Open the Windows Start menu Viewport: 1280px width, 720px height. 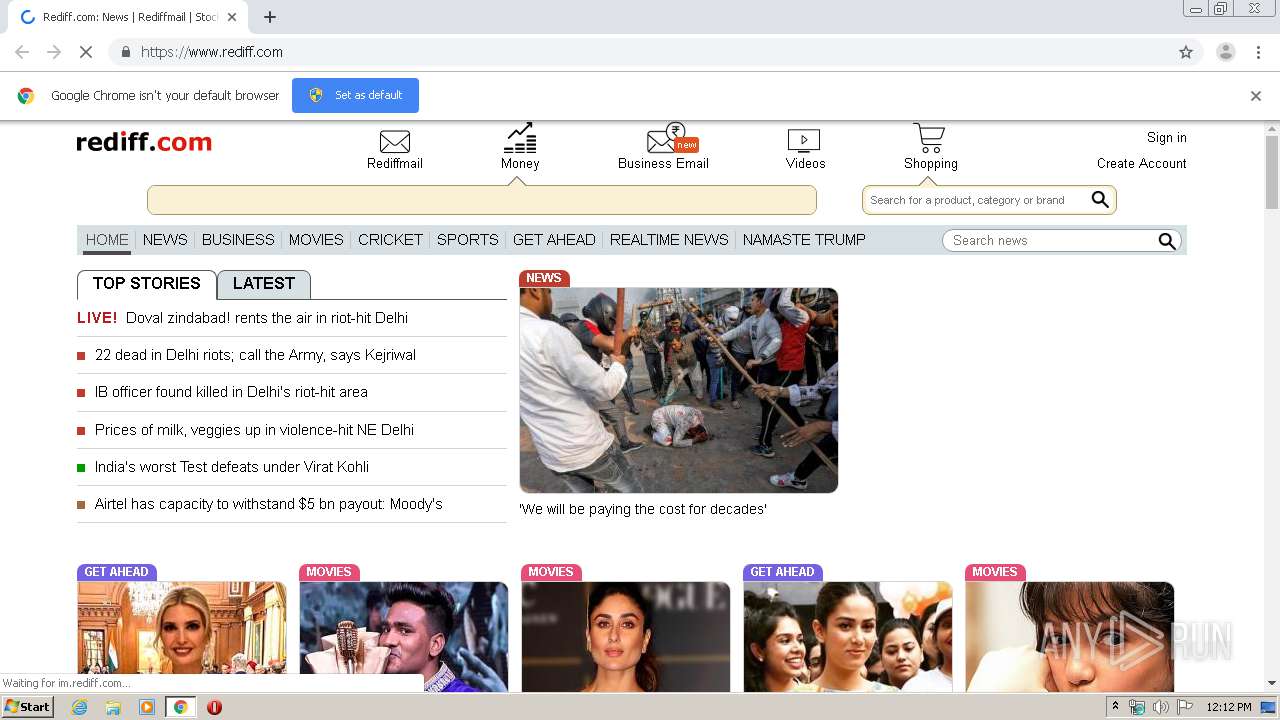[28, 707]
